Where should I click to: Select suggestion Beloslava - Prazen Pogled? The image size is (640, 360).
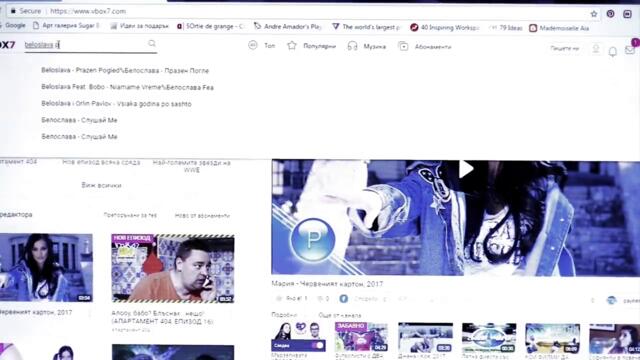coord(125,71)
